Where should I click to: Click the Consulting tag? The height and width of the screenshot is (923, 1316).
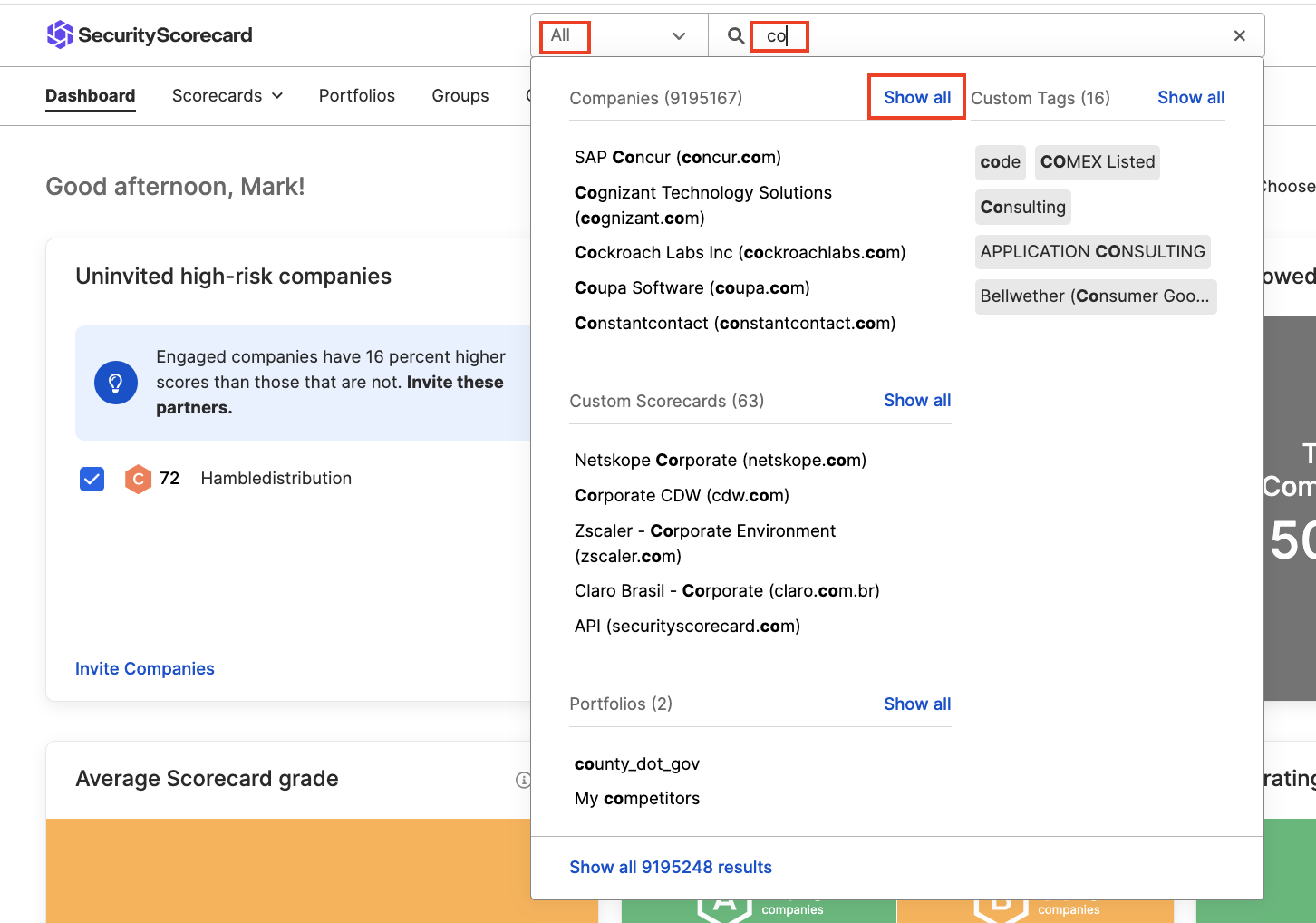pyautogui.click(x=1023, y=207)
